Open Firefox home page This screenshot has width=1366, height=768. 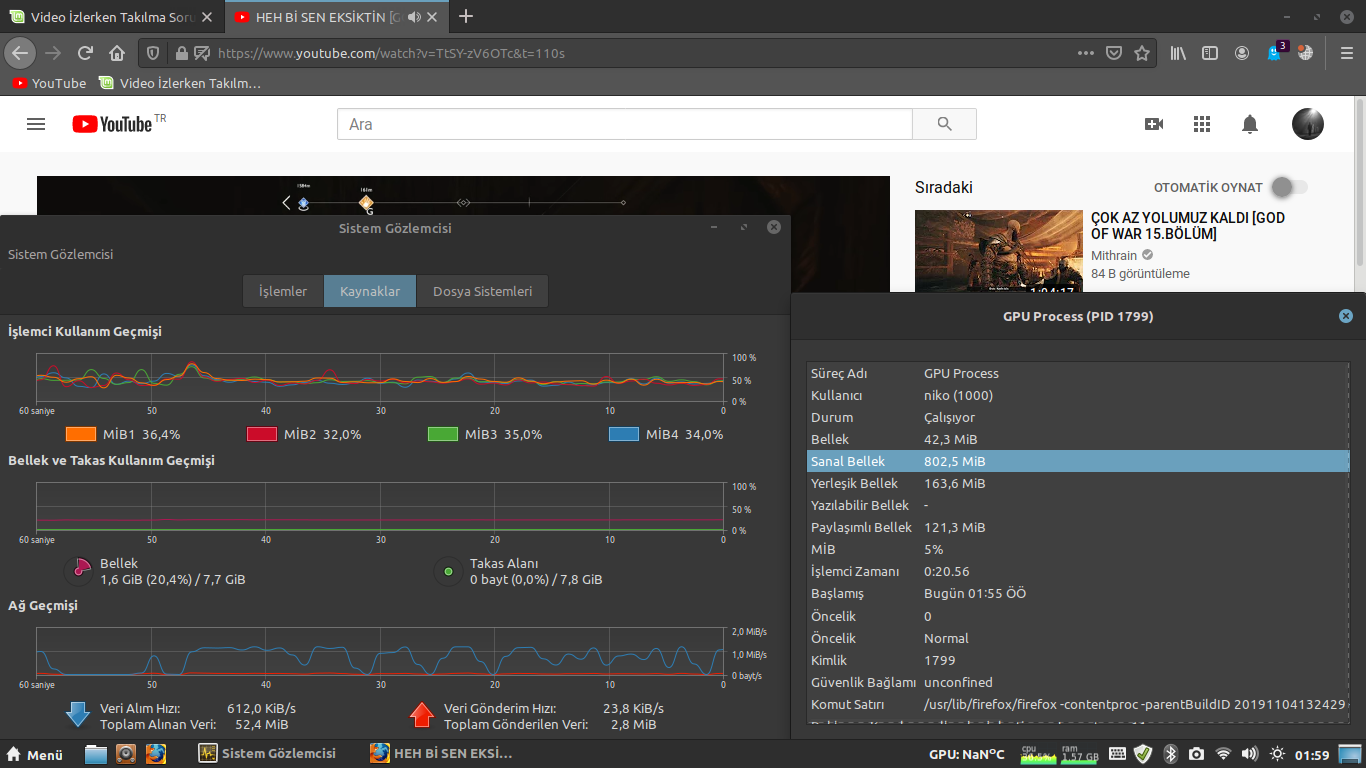tap(117, 53)
